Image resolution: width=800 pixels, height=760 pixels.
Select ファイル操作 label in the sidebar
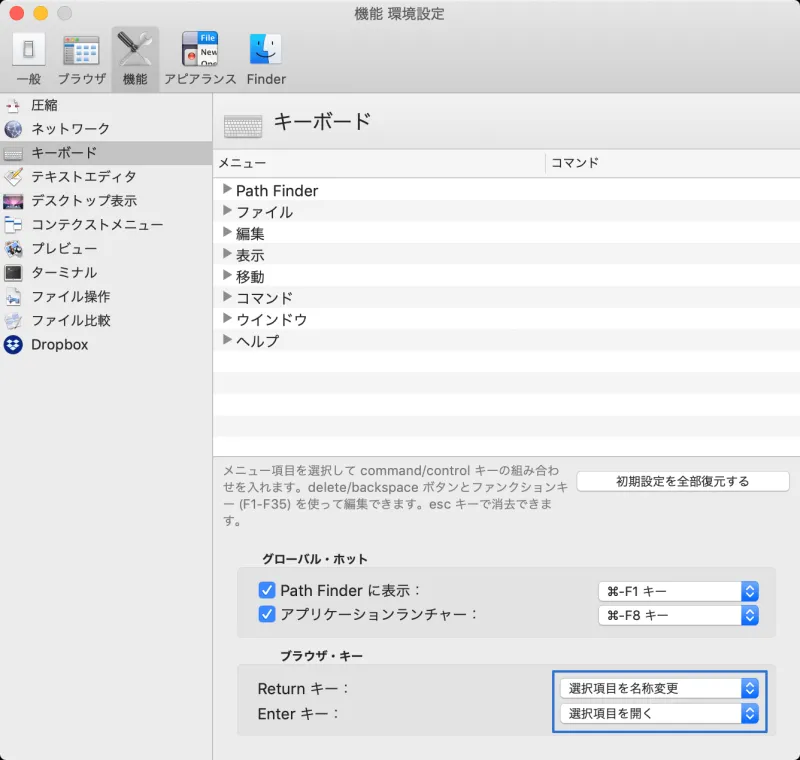tap(71, 296)
